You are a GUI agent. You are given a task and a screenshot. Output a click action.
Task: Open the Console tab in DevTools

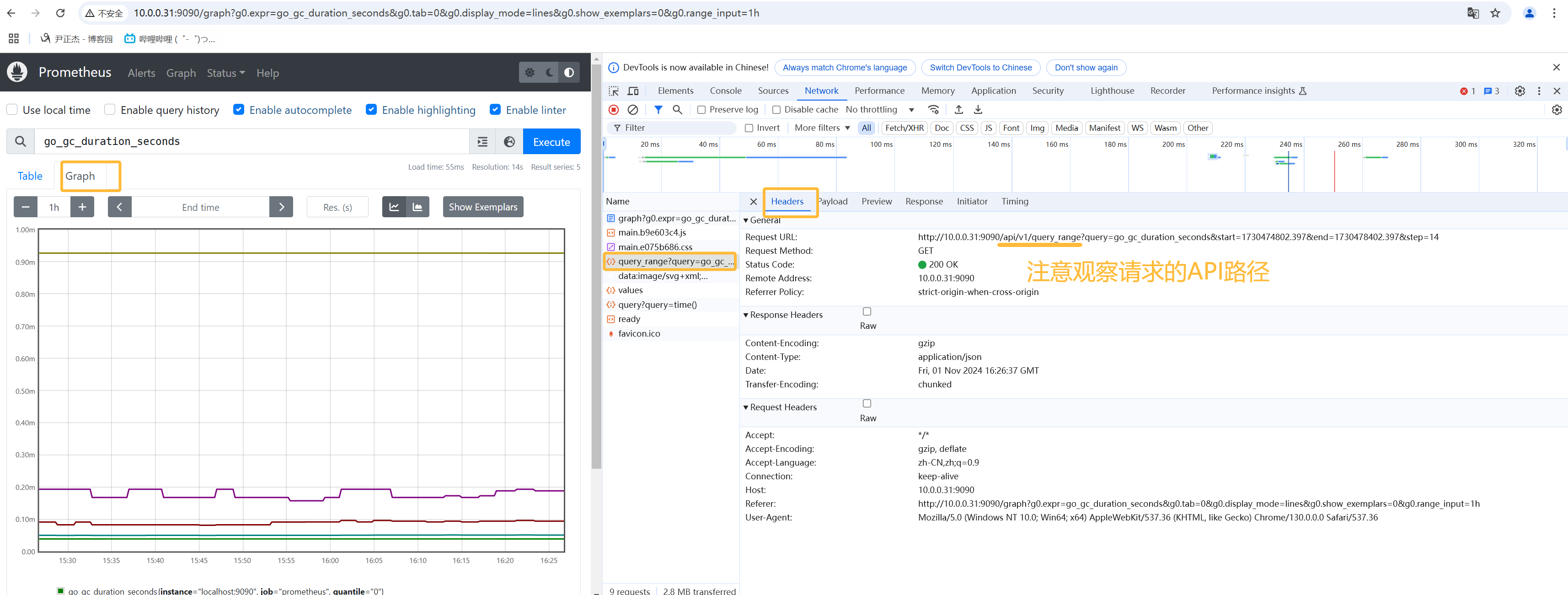726,91
